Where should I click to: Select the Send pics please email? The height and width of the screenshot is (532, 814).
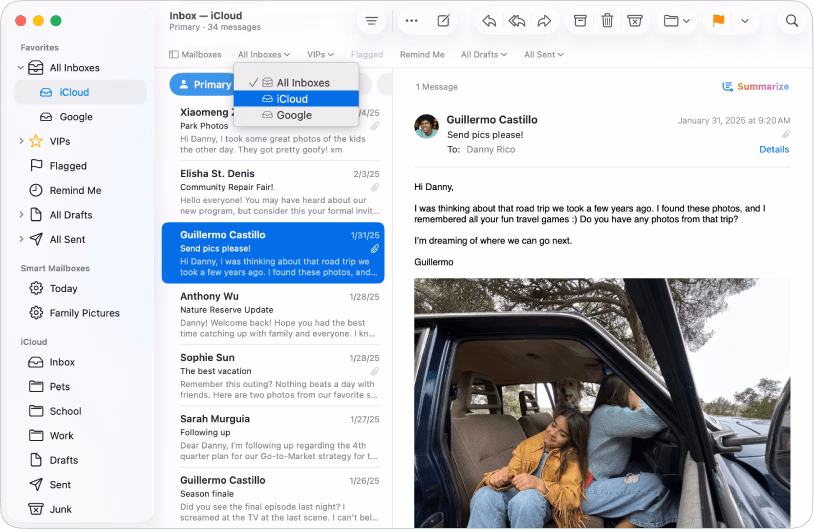coord(273,253)
